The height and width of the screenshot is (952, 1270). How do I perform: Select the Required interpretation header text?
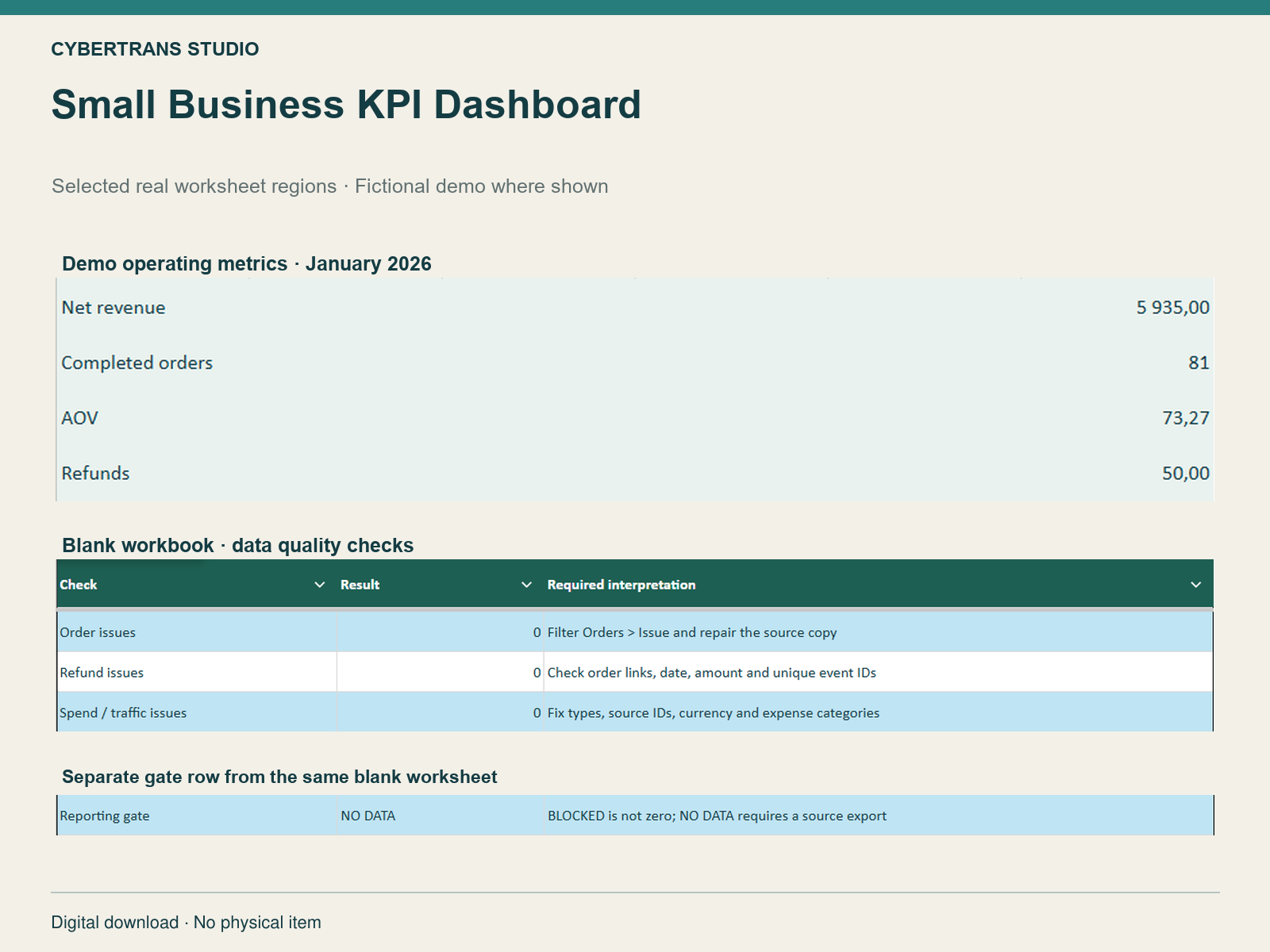tap(622, 585)
